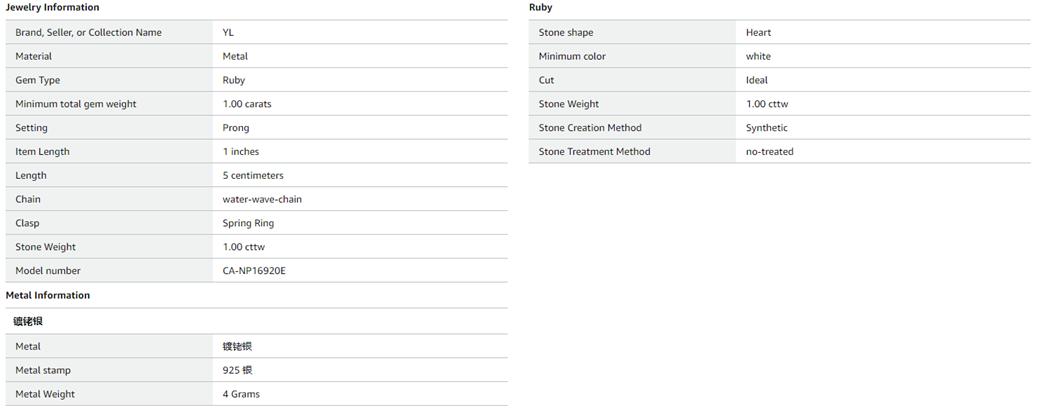The height and width of the screenshot is (410, 1037).
Task: Click the 1.00 carats gem weight value
Action: 247,104
